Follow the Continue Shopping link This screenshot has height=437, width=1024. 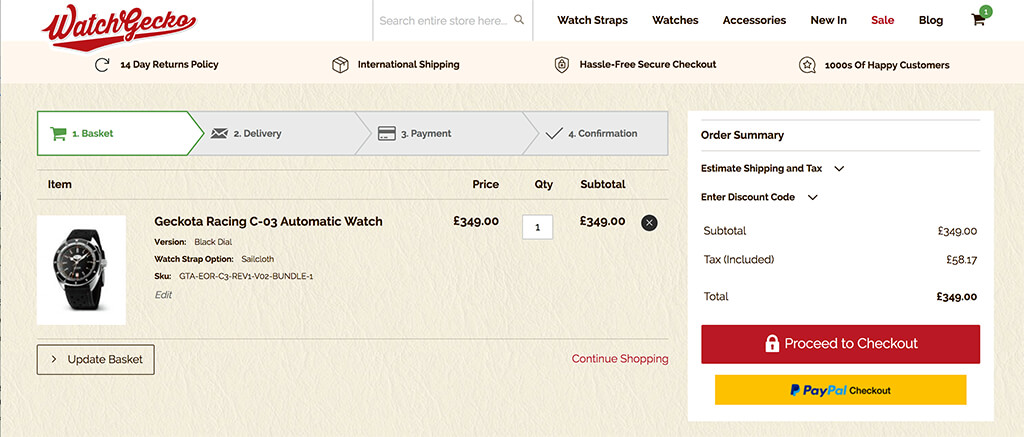tap(620, 359)
